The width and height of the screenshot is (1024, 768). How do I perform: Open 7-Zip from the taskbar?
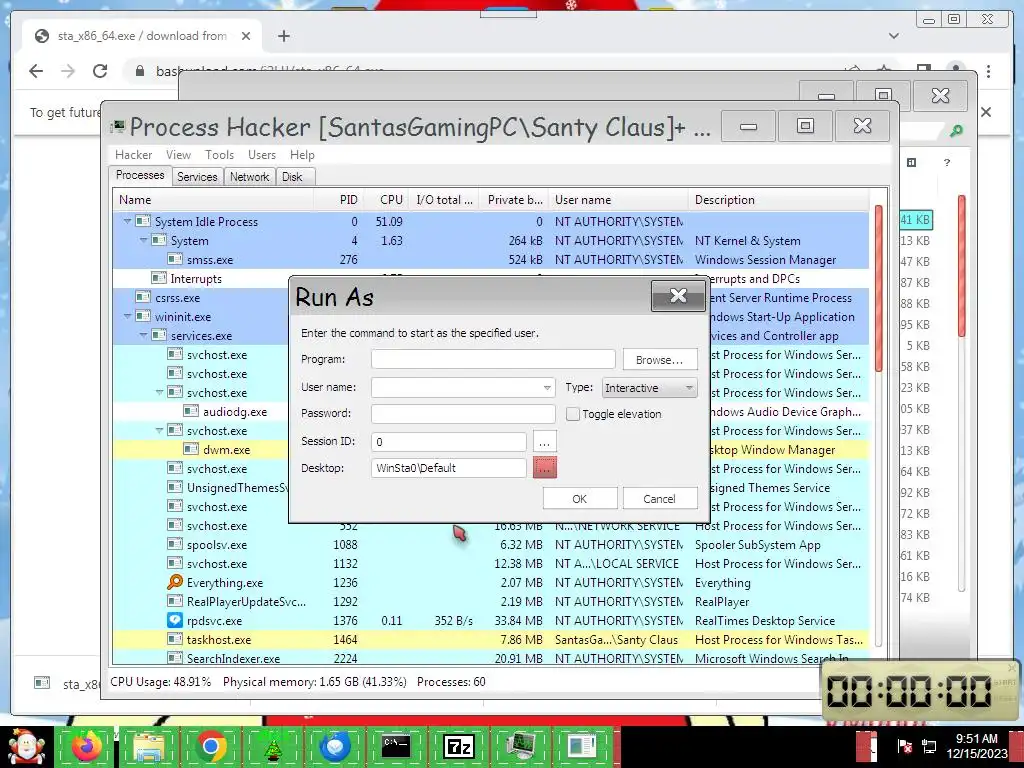458,746
